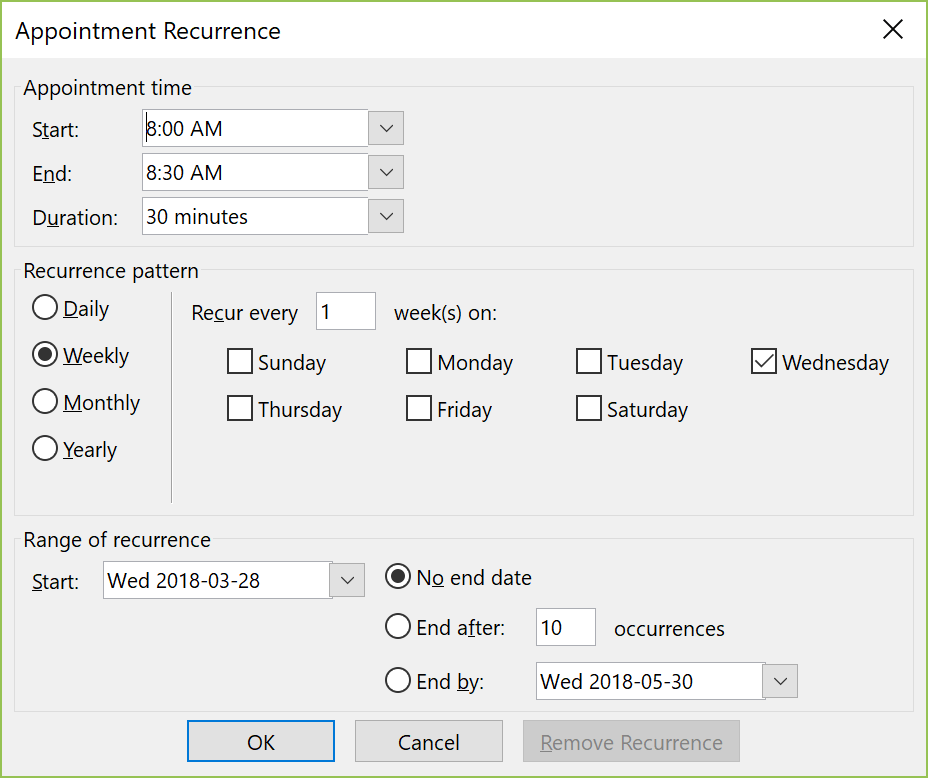Viewport: 928px width, 778px height.
Task: Switch to Yearly recurrence
Action: [x=44, y=449]
